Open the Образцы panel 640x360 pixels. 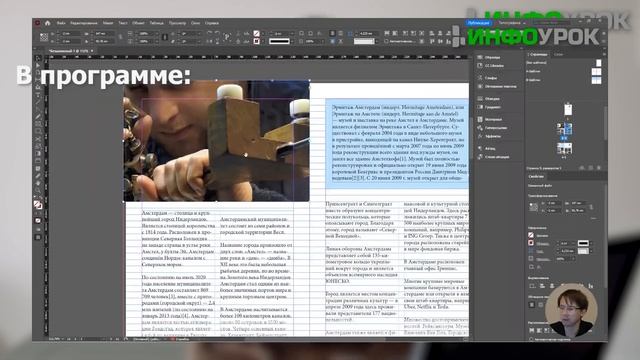[x=492, y=57]
